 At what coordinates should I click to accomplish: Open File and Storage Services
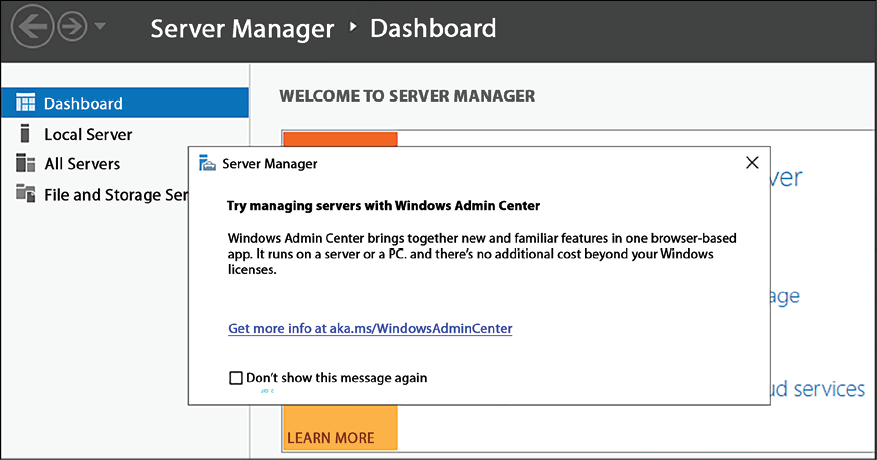coord(116,195)
